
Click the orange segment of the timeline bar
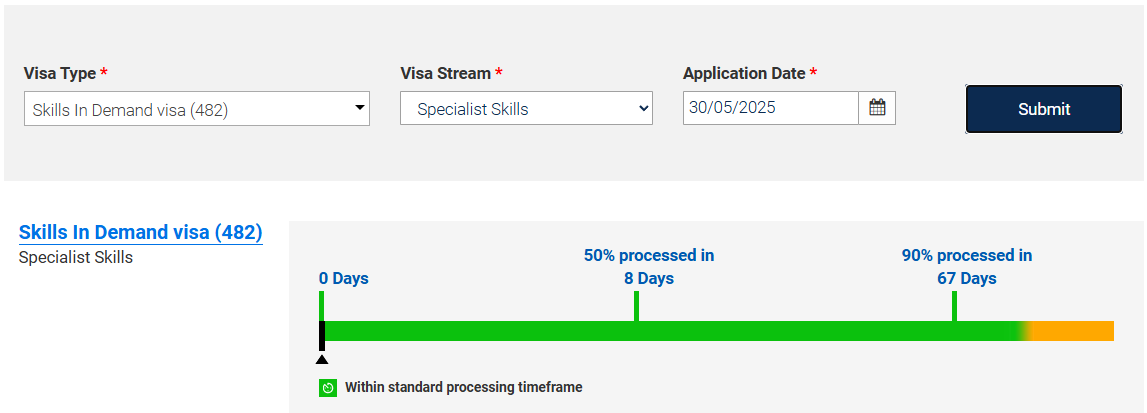click(x=1072, y=331)
